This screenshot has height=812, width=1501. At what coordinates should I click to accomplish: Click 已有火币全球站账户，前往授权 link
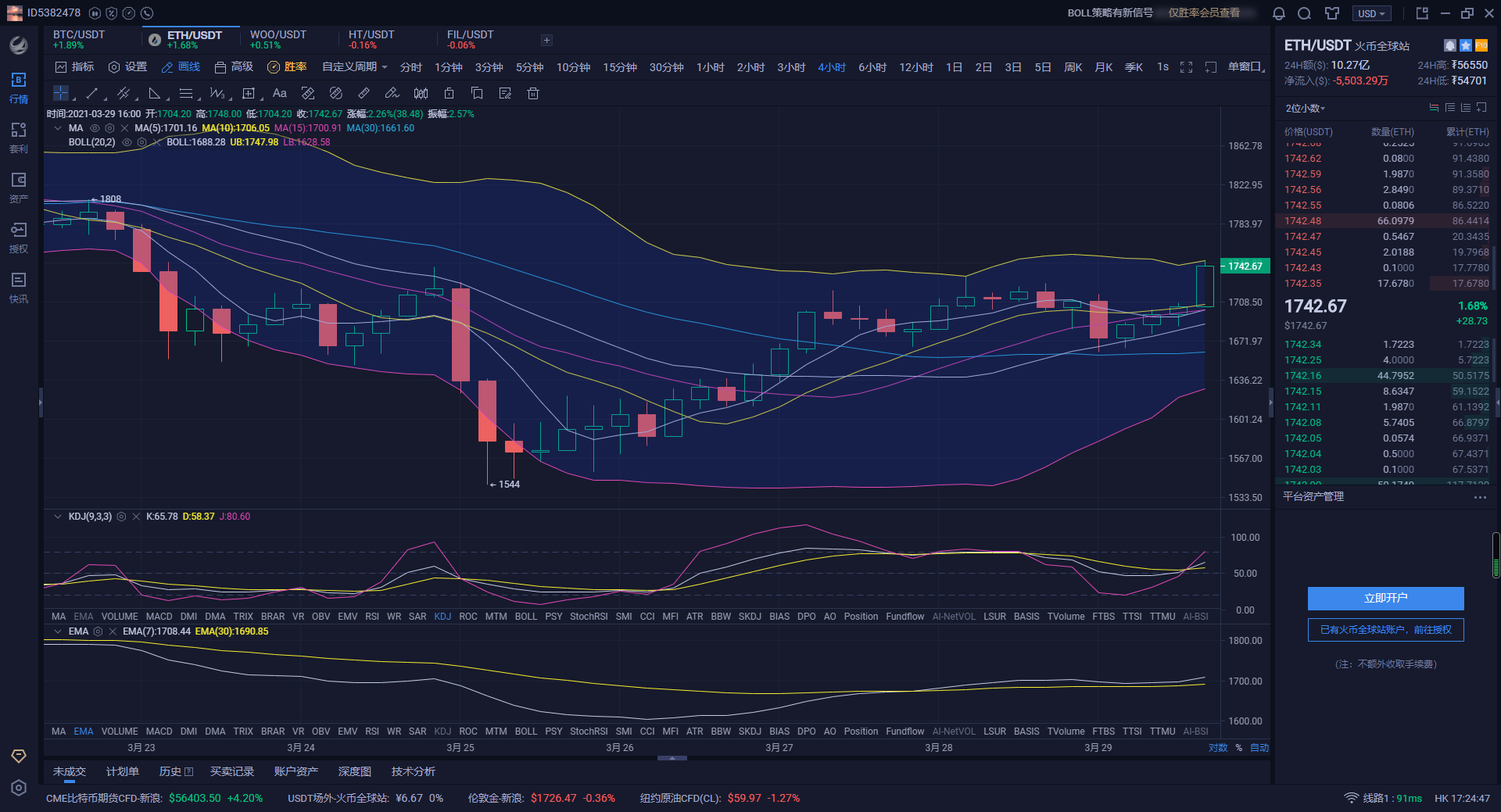point(1386,630)
